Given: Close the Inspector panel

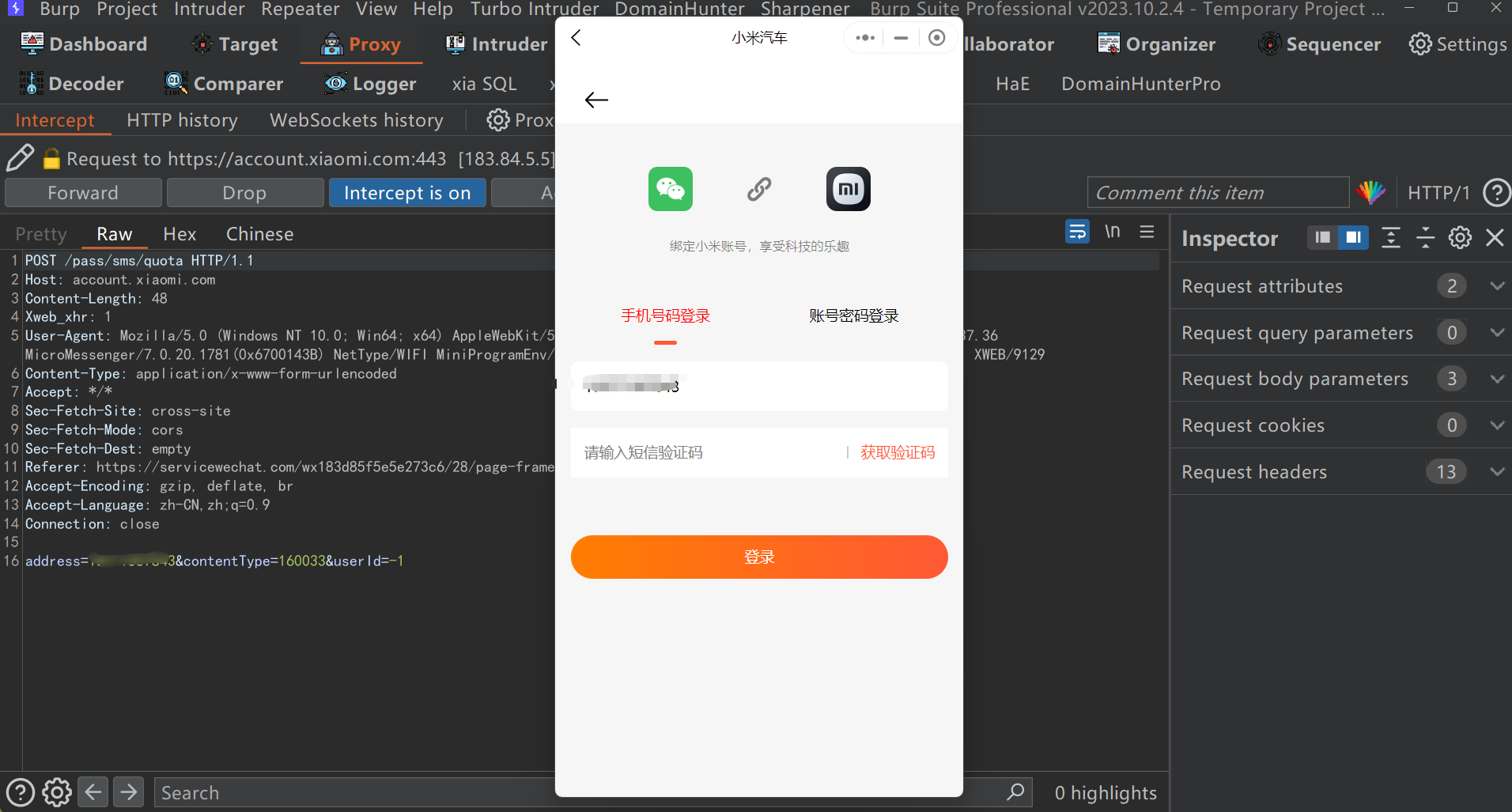Looking at the screenshot, I should pyautogui.click(x=1495, y=237).
